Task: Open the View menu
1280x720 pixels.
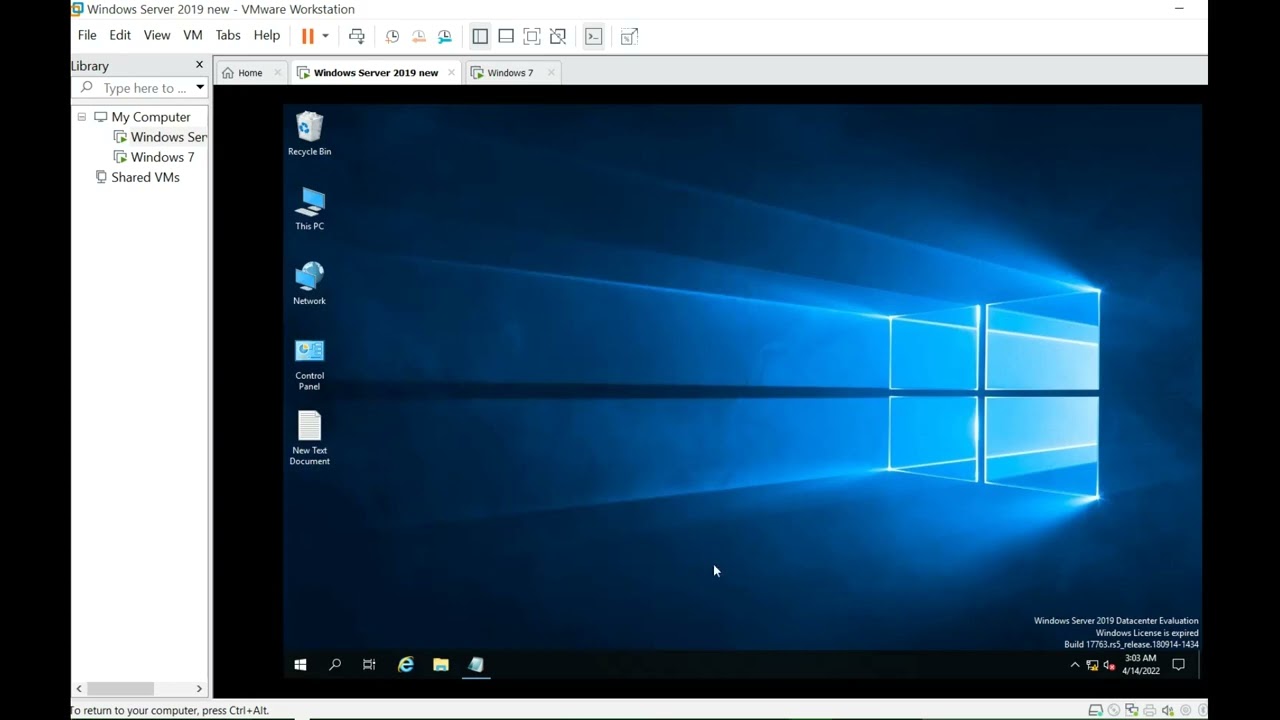Action: click(157, 35)
